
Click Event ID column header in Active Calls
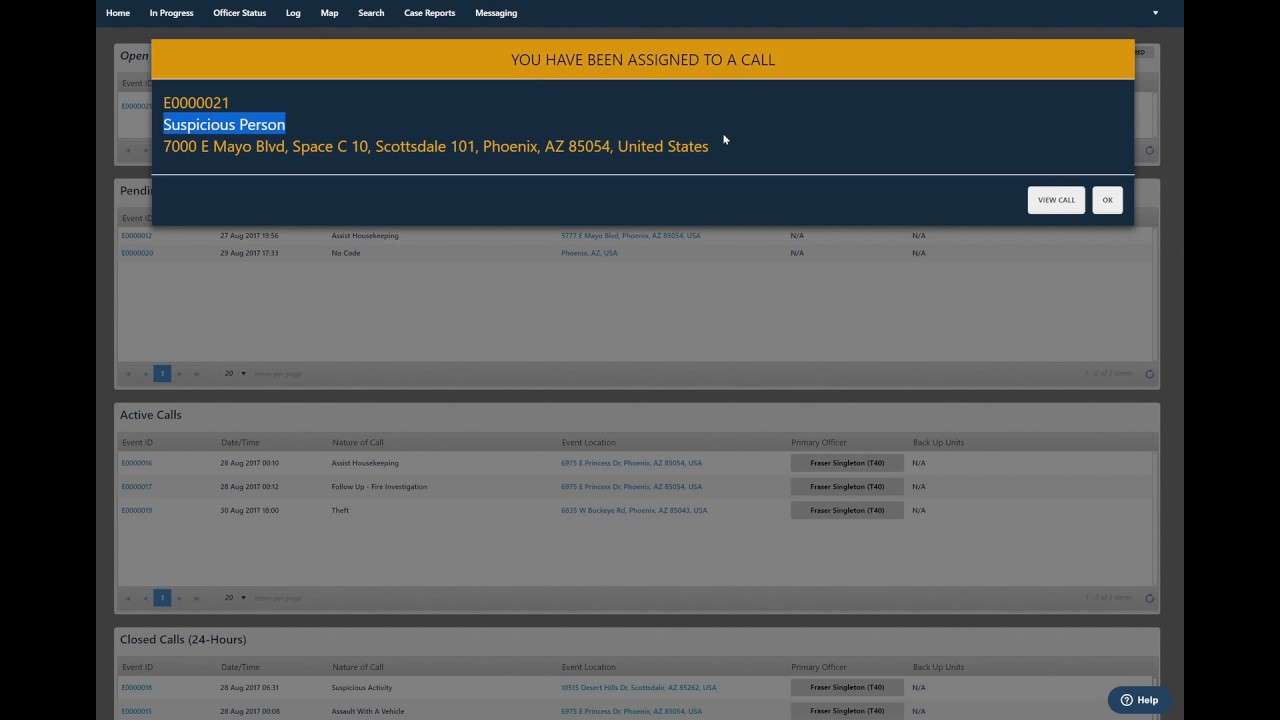click(137, 443)
